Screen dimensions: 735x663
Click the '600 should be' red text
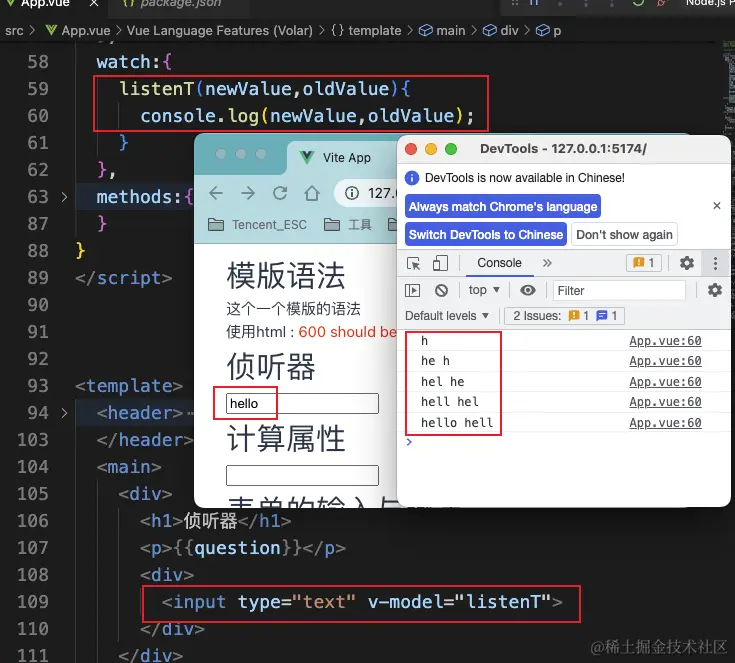point(347,332)
